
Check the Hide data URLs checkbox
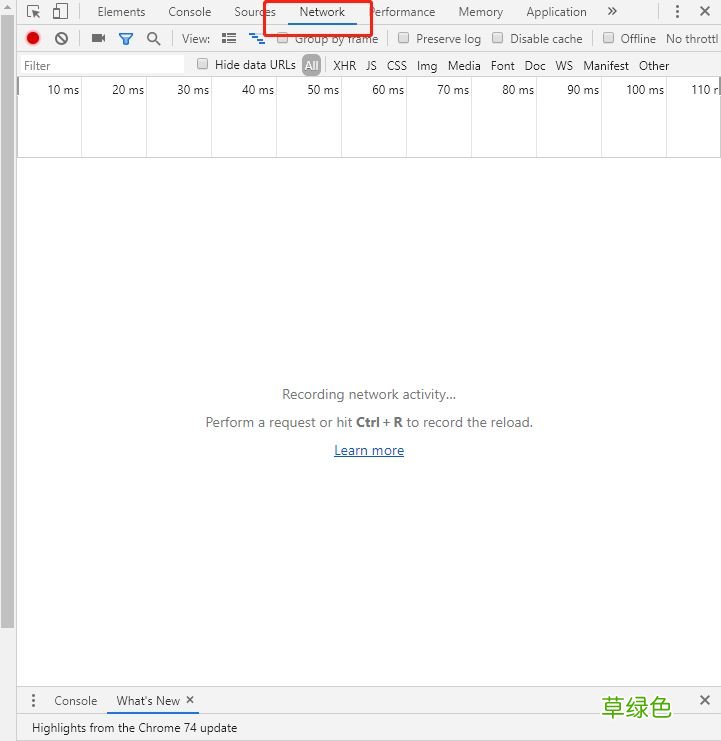click(x=202, y=64)
